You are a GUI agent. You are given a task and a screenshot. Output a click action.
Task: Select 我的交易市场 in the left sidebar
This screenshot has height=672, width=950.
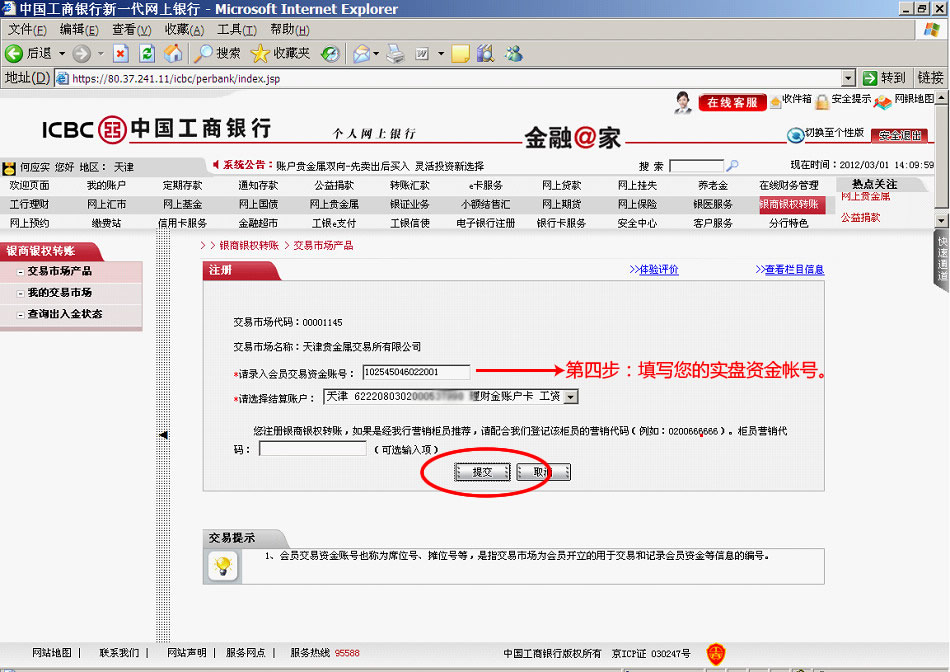pos(59,293)
